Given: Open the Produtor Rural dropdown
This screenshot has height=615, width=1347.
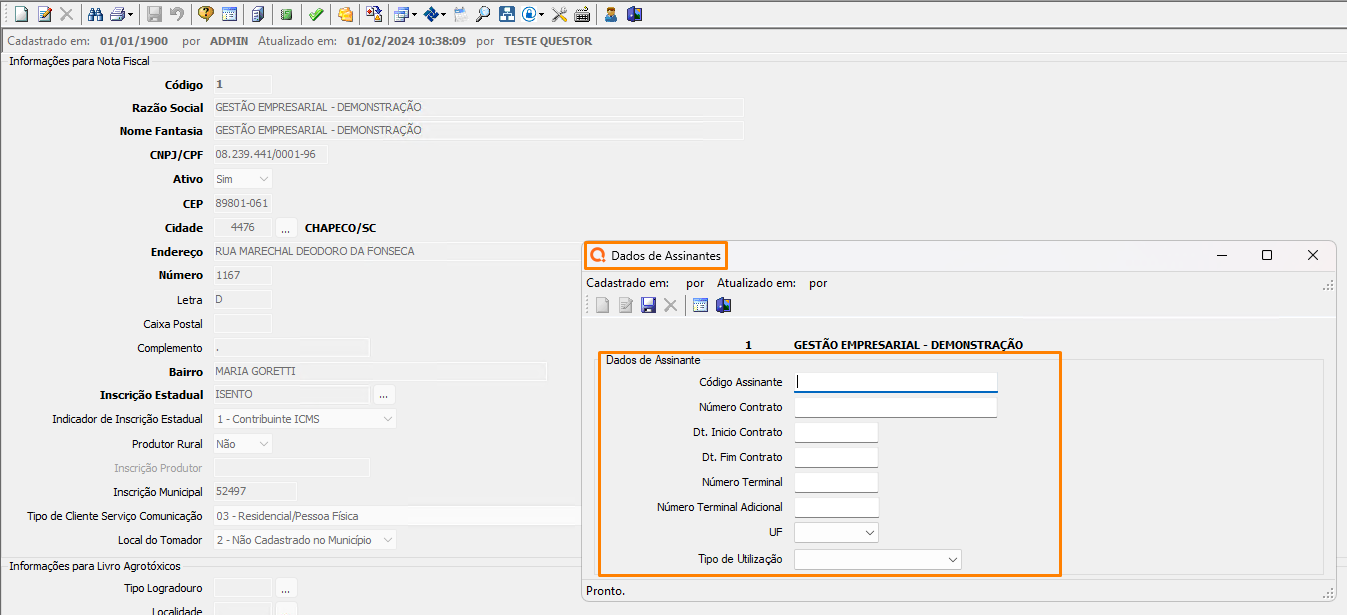Looking at the screenshot, I should (x=263, y=444).
